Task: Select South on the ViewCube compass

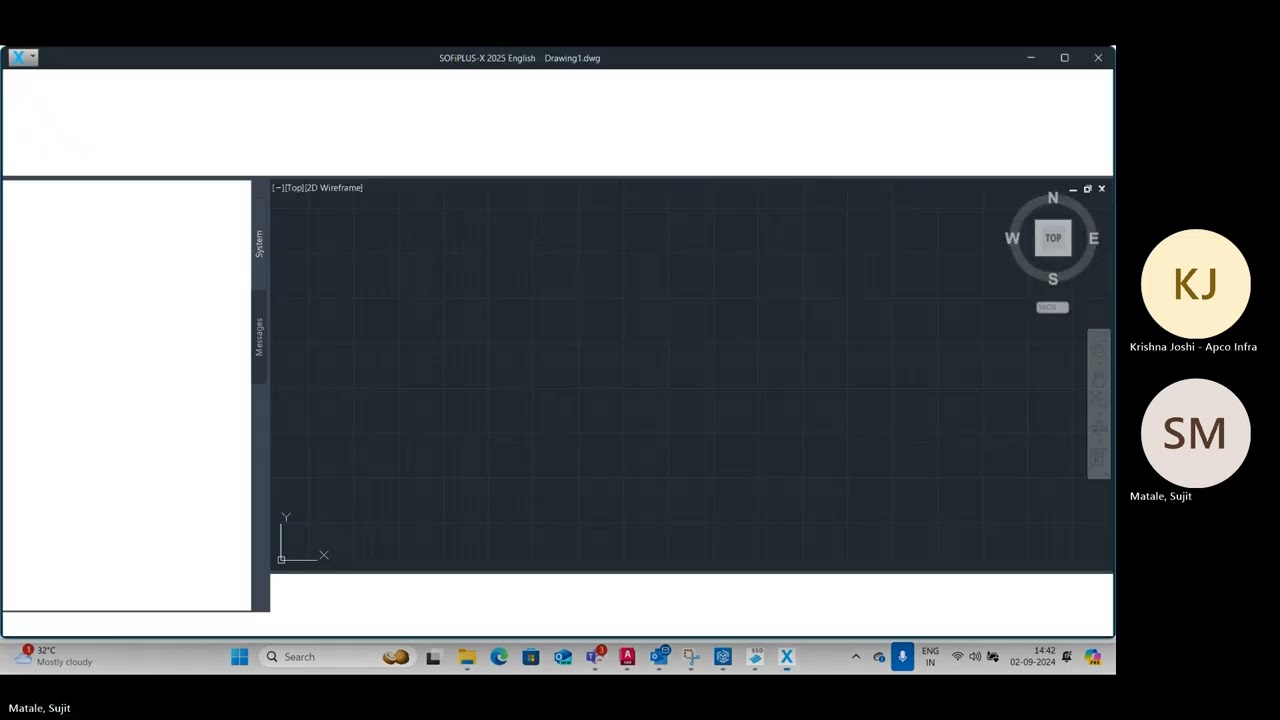Action: [x=1053, y=279]
